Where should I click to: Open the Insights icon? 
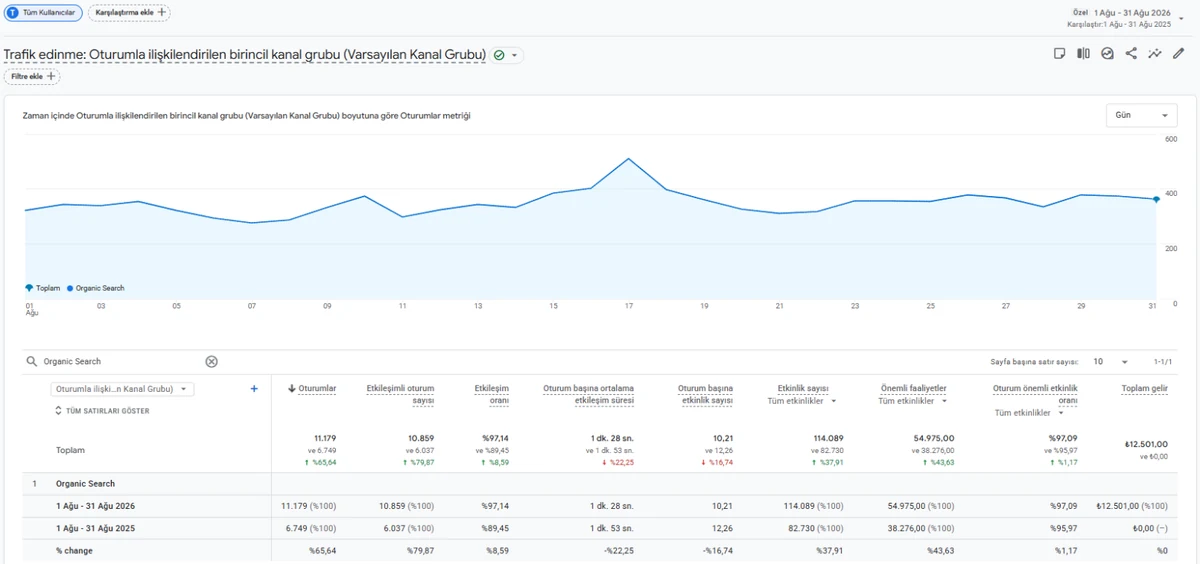click(x=1107, y=54)
